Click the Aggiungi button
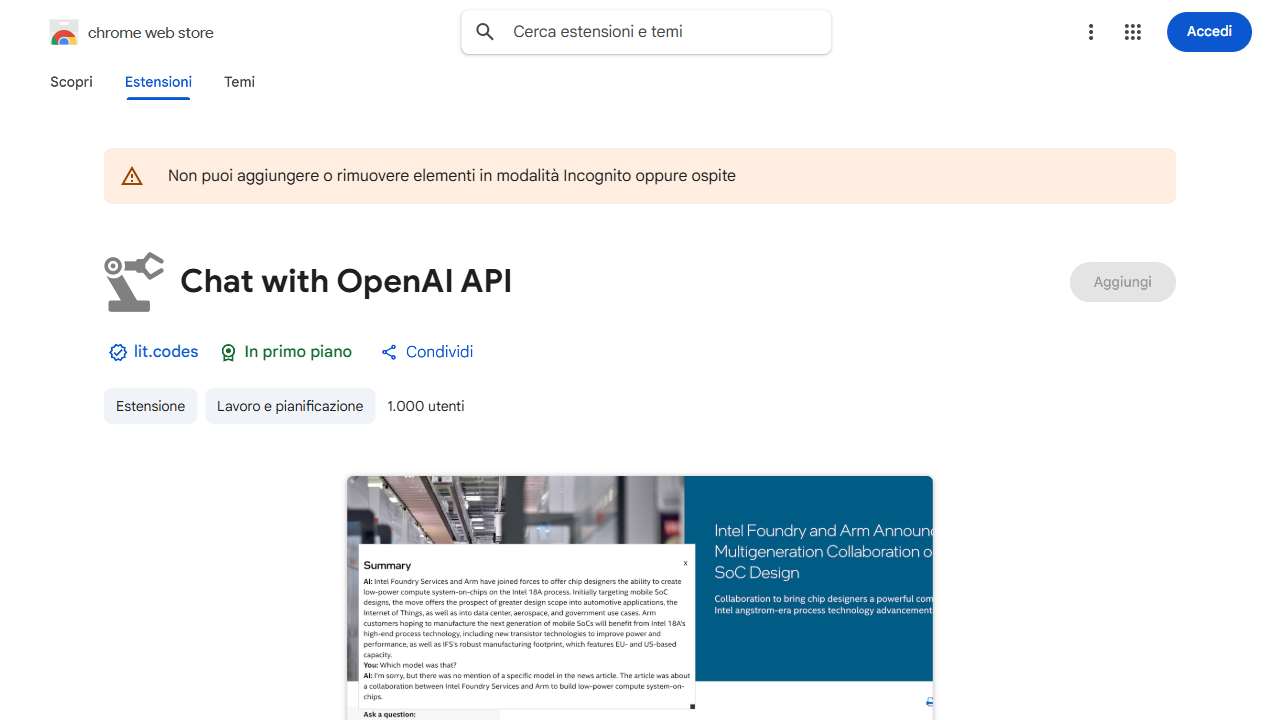1280x720 pixels. [1122, 282]
